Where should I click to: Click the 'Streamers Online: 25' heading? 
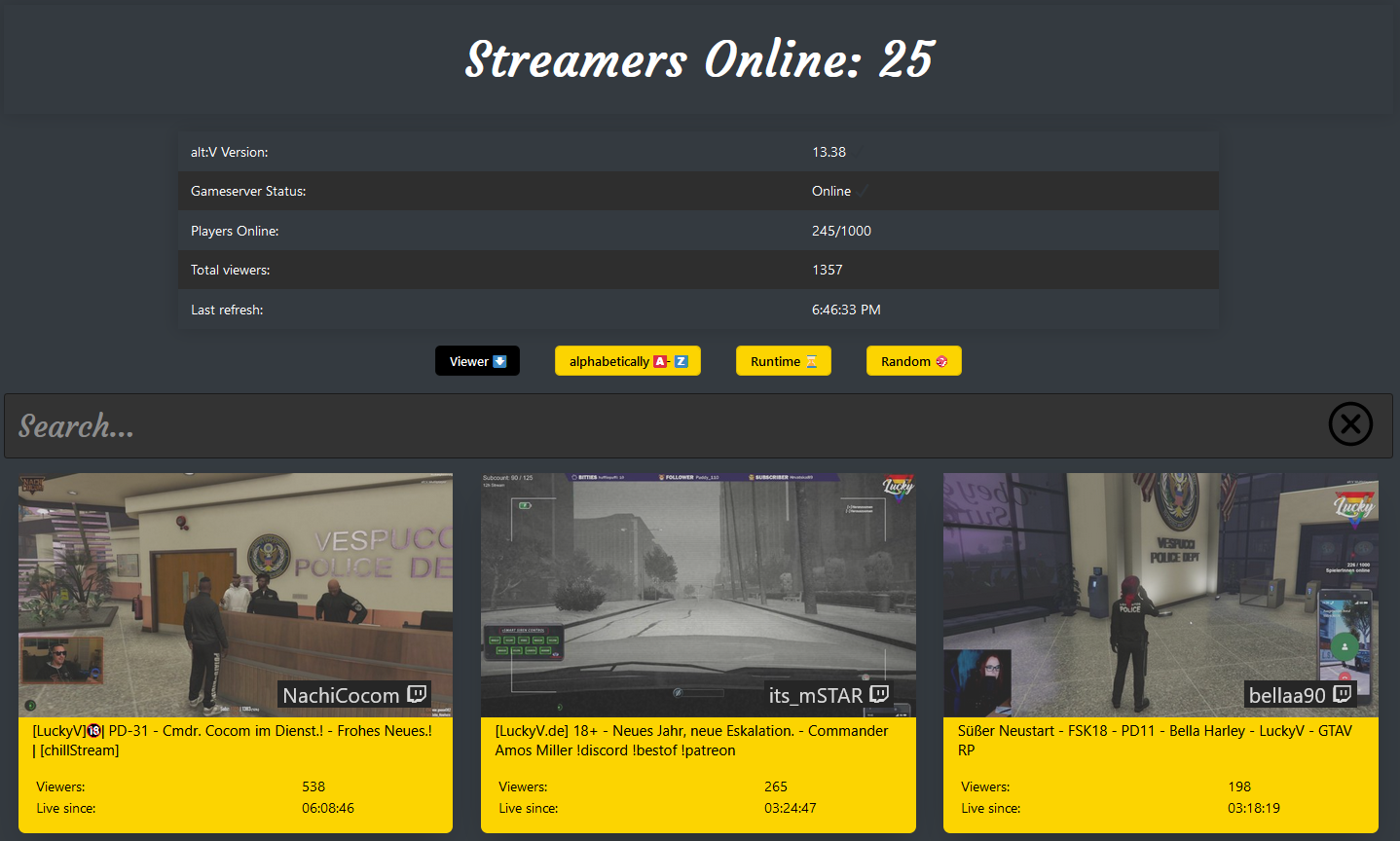699,59
